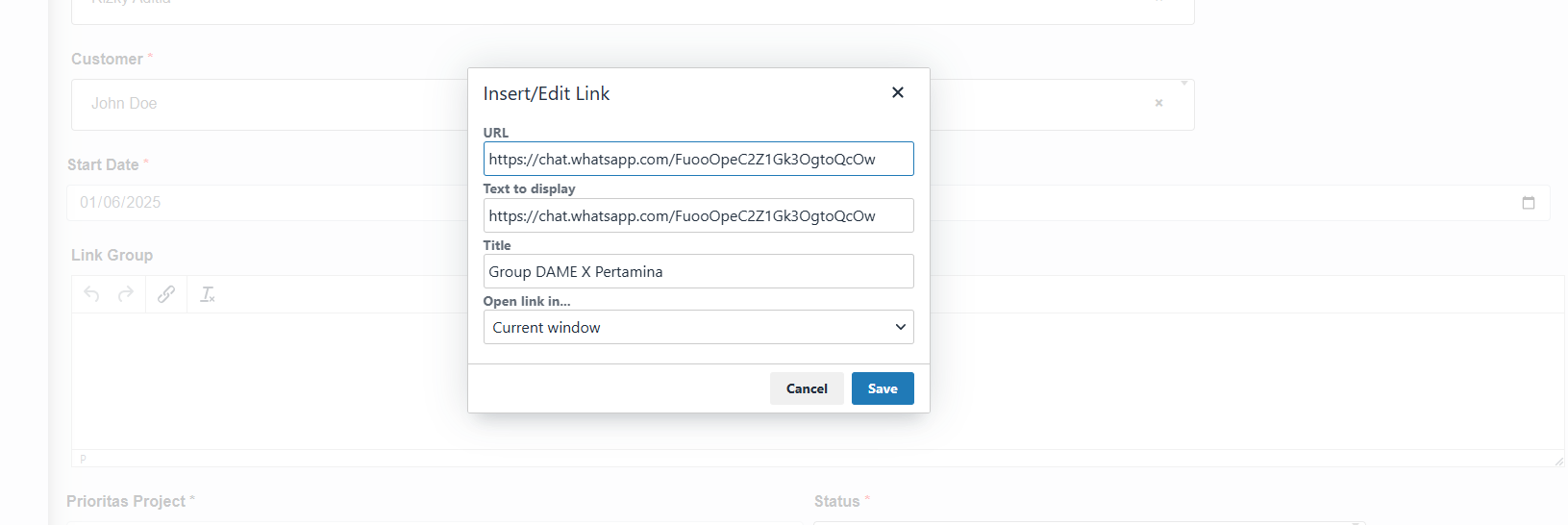
Task: Open the Start Date calendar picker icon
Action: (x=1528, y=203)
